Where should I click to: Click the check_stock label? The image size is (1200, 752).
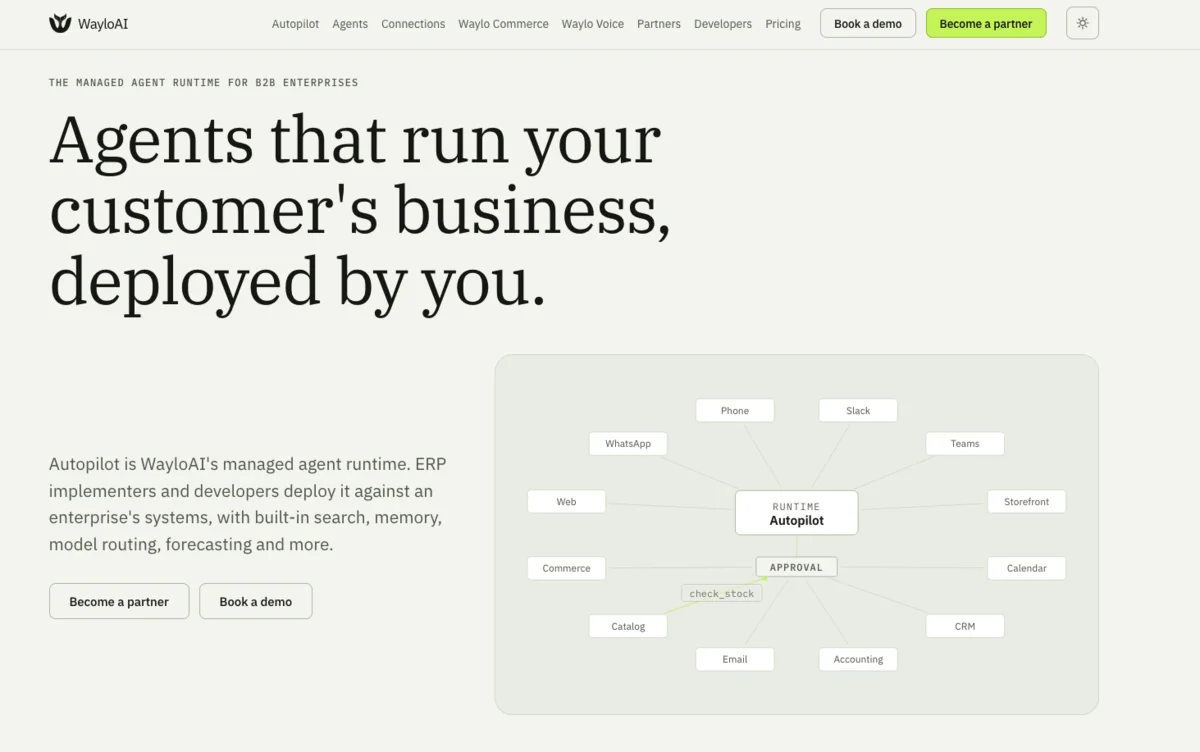pyautogui.click(x=722, y=593)
